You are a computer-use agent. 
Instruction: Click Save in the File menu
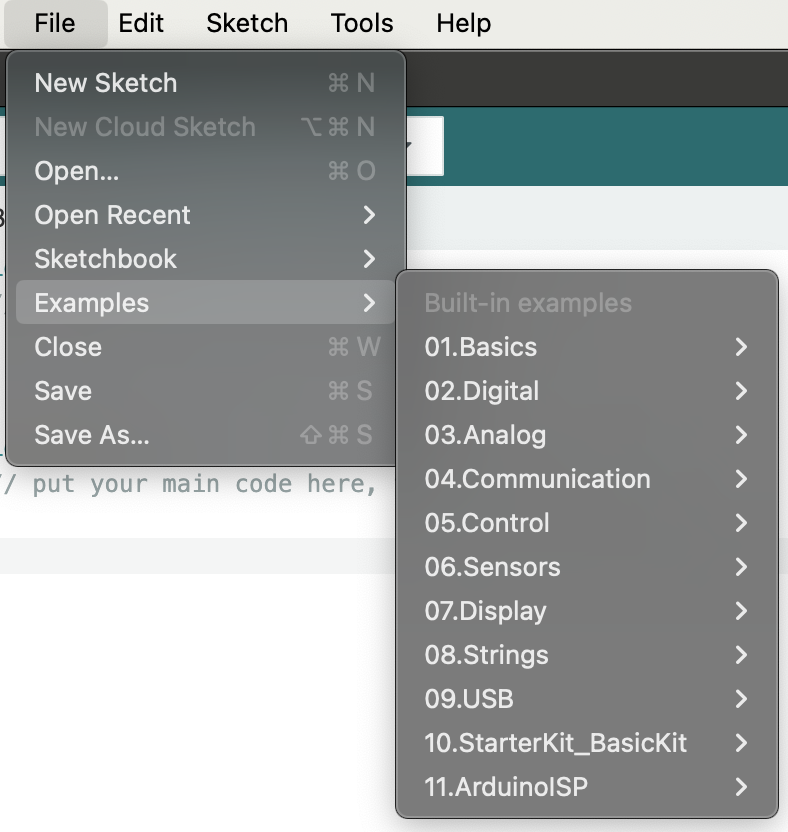205,391
